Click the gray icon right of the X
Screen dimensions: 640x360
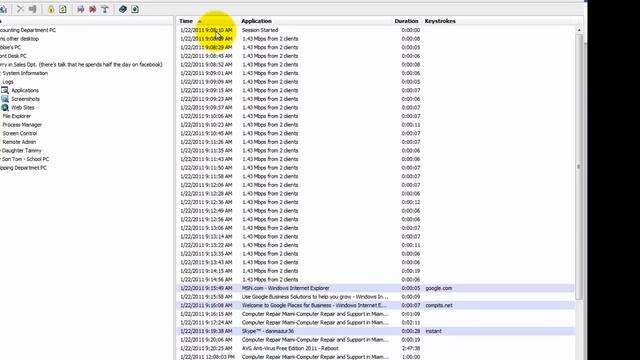click(x=33, y=9)
